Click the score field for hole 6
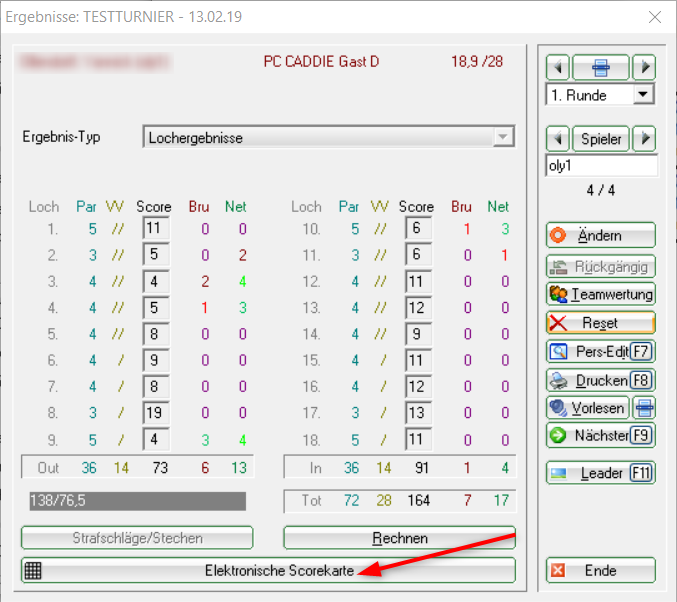 pyautogui.click(x=156, y=360)
